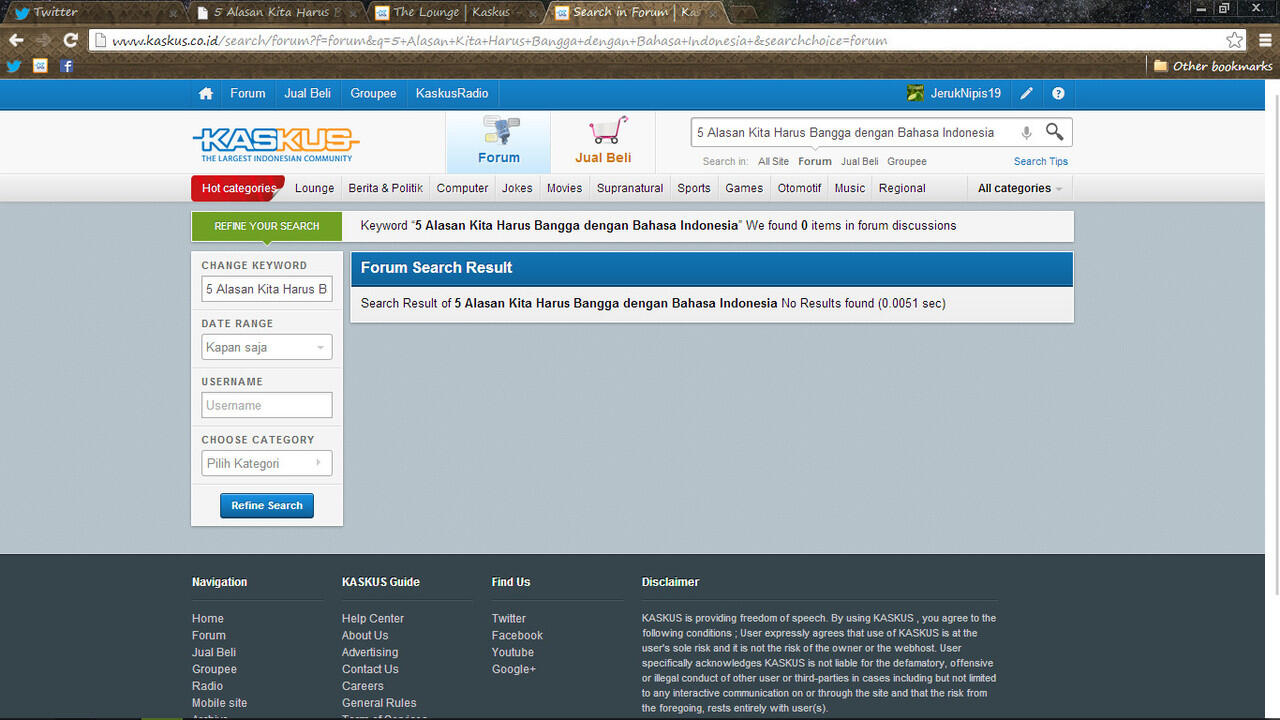Set search scope to Forum
Image resolution: width=1280 pixels, height=720 pixels.
coord(815,161)
